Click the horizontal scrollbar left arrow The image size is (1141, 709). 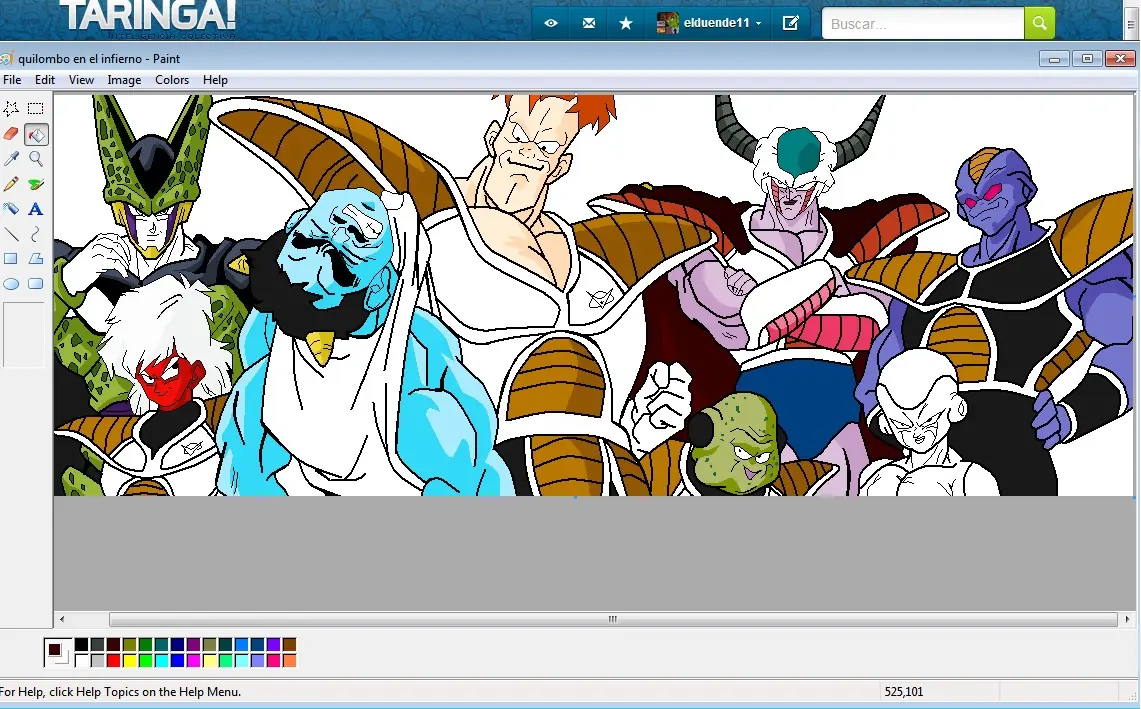tap(62, 619)
